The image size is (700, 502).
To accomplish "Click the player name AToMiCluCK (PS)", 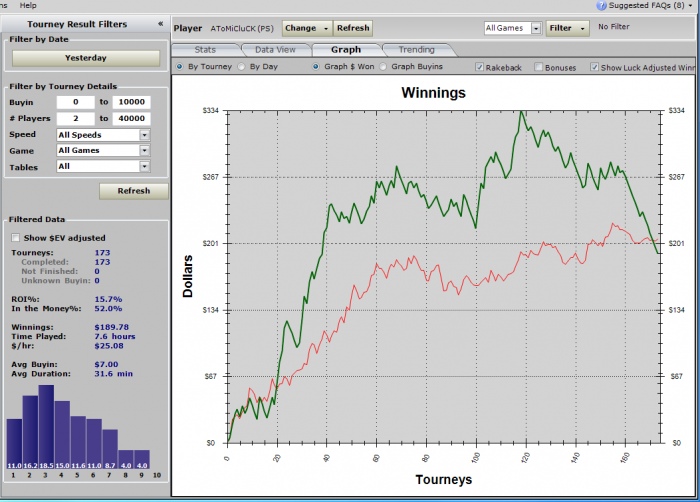I will [x=242, y=29].
